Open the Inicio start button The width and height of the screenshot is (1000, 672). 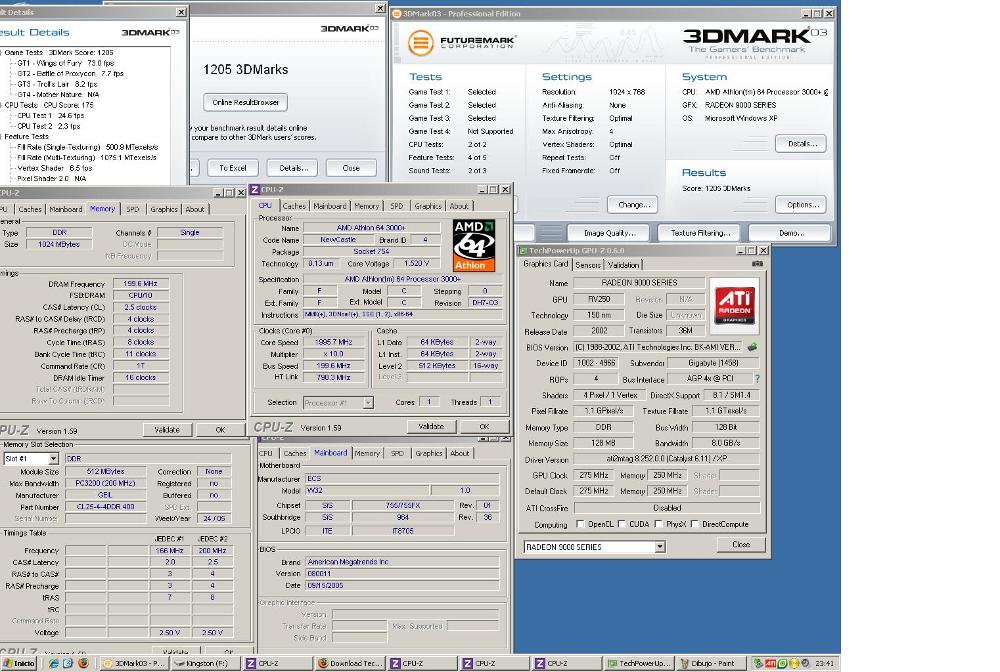coord(19,663)
